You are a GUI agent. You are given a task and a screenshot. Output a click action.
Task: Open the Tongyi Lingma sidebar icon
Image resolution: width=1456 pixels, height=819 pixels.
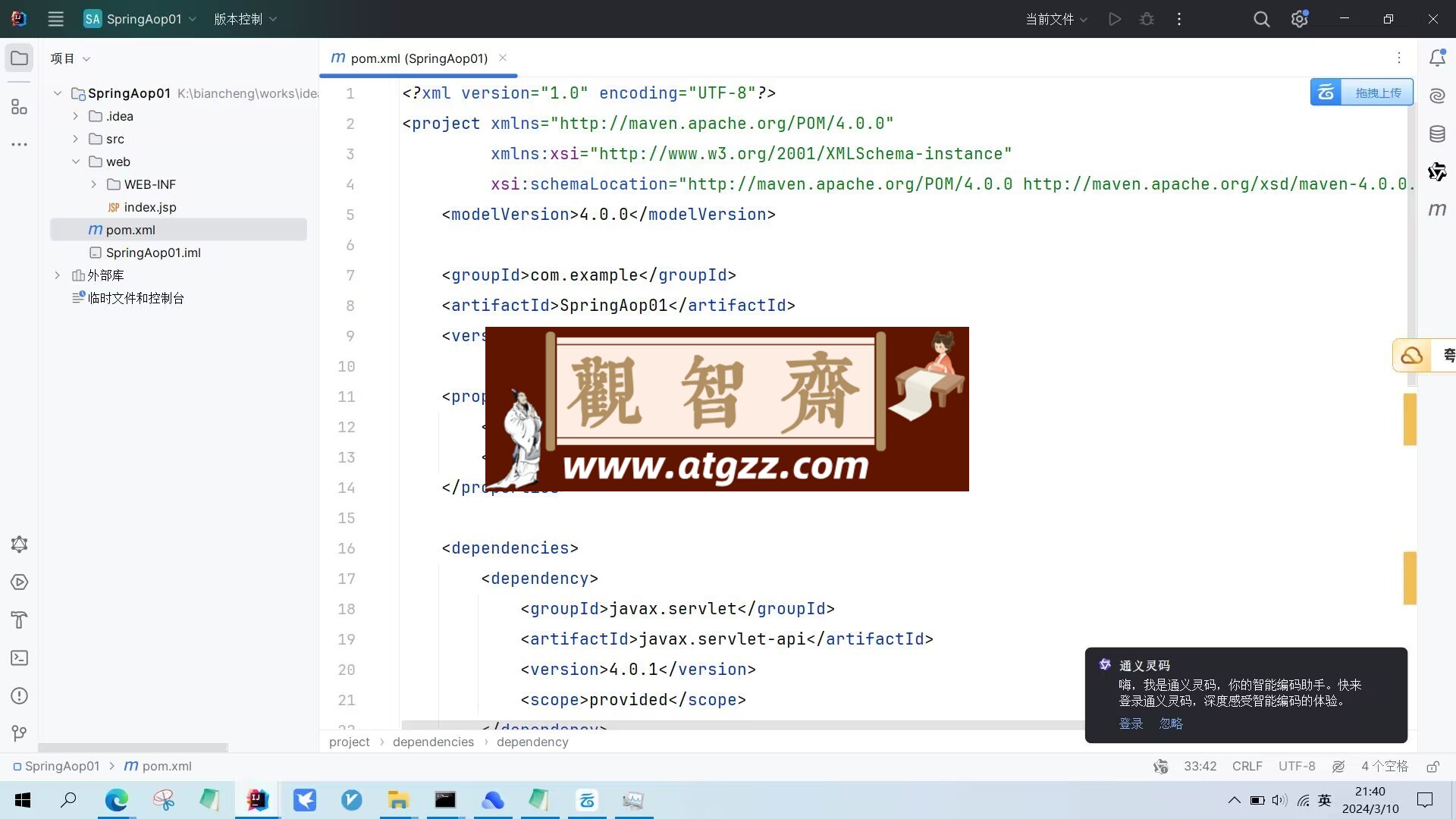pos(1437,172)
